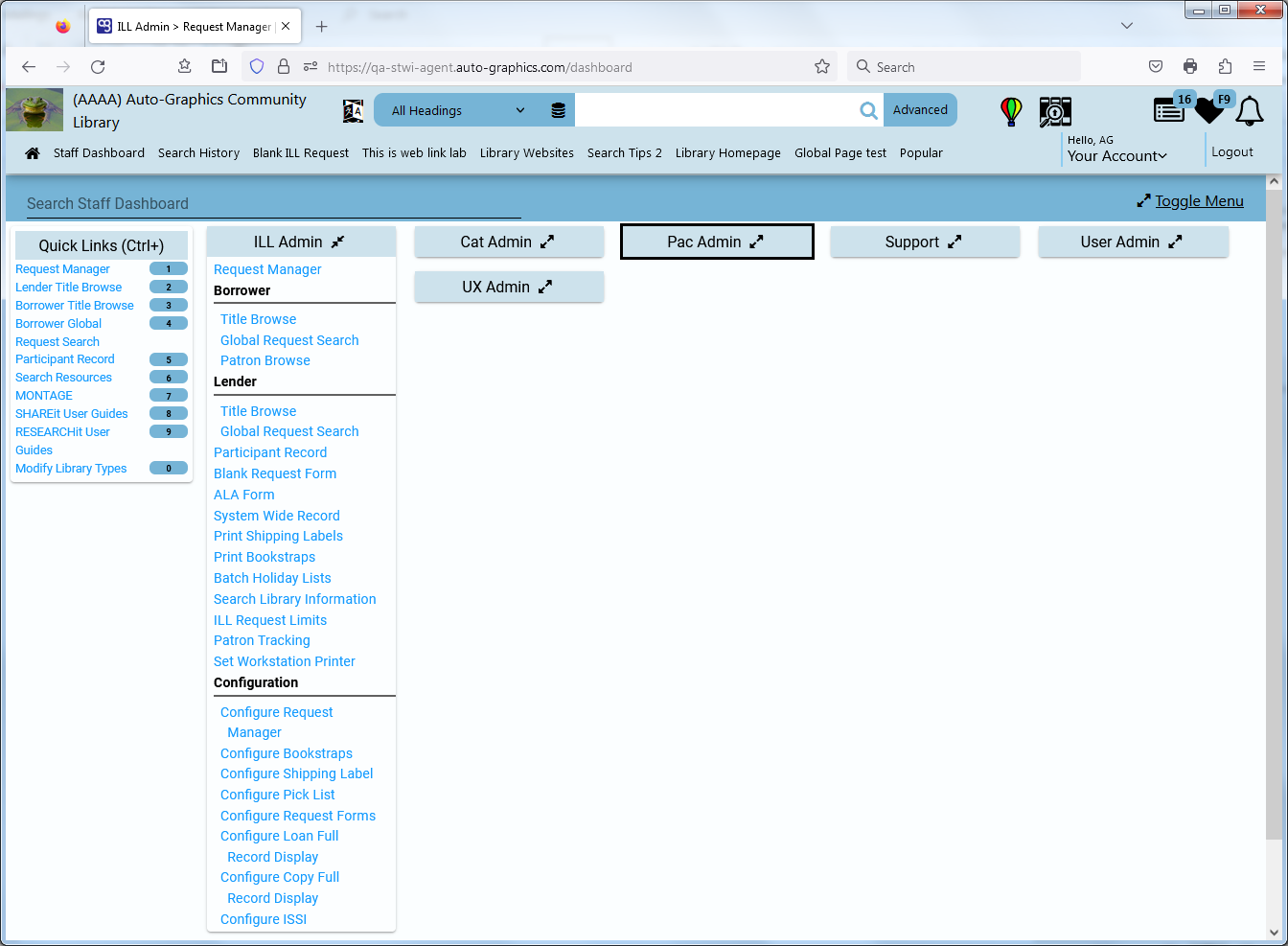Open Global Page test menu item

pos(840,153)
